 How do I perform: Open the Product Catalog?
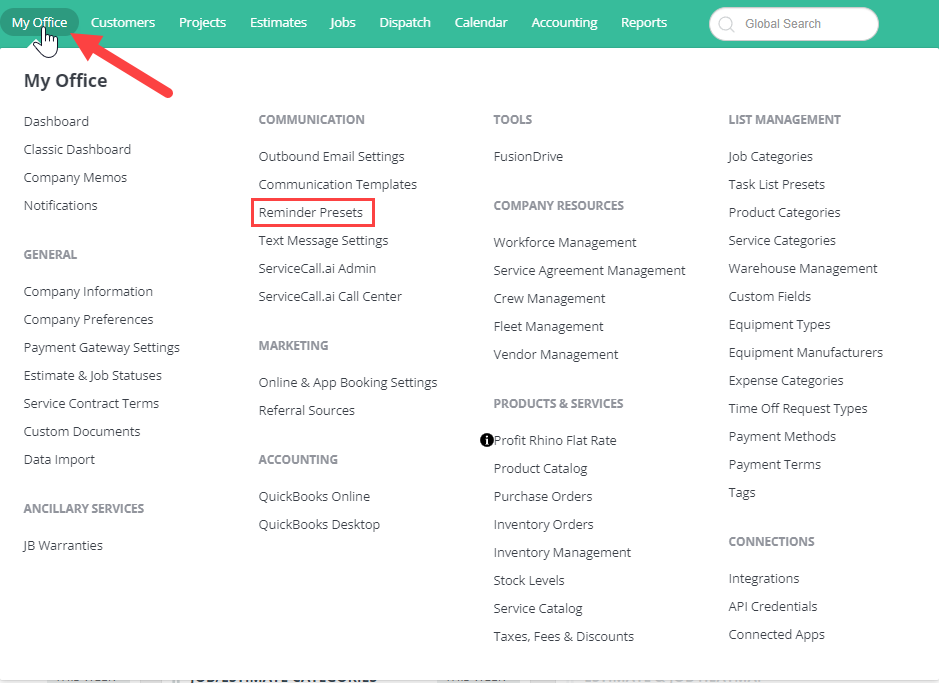coord(540,468)
